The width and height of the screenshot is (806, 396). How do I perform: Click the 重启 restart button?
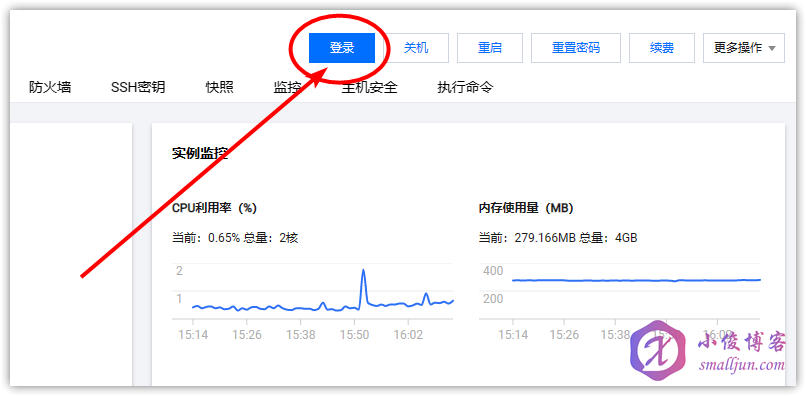coord(490,48)
